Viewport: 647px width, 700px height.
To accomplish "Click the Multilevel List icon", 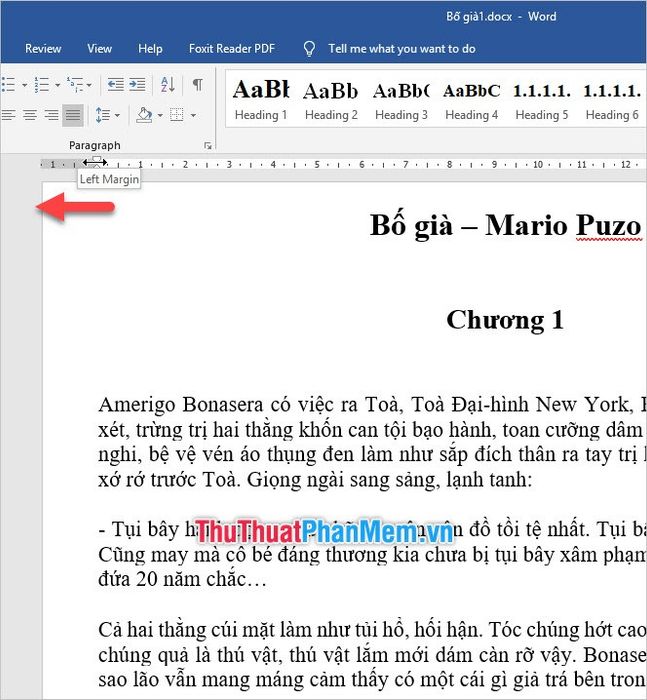I will (75, 84).
